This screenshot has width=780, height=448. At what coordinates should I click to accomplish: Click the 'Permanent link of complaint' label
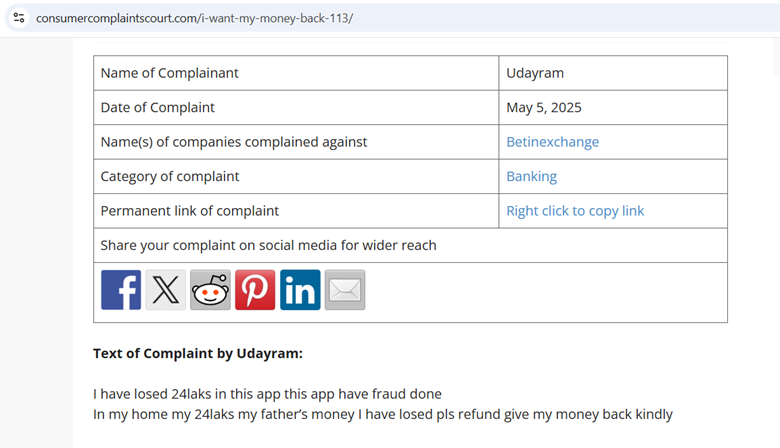click(189, 211)
